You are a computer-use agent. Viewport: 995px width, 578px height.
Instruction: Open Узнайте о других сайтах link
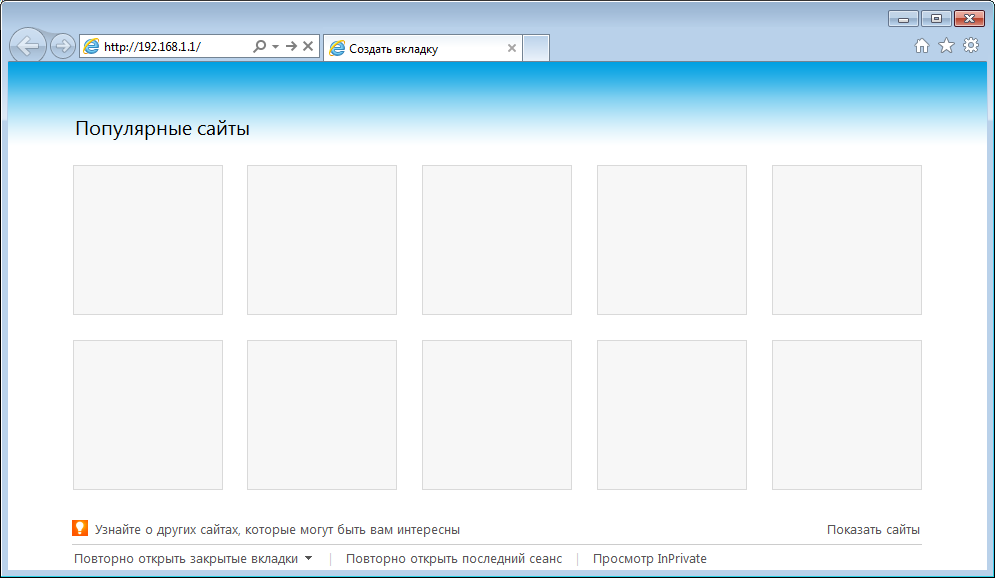(x=277, y=530)
